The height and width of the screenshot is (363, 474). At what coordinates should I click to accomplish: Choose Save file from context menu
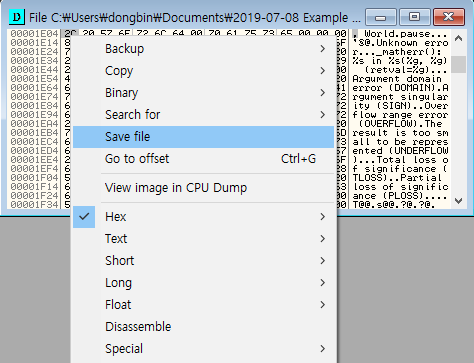[x=203, y=137]
